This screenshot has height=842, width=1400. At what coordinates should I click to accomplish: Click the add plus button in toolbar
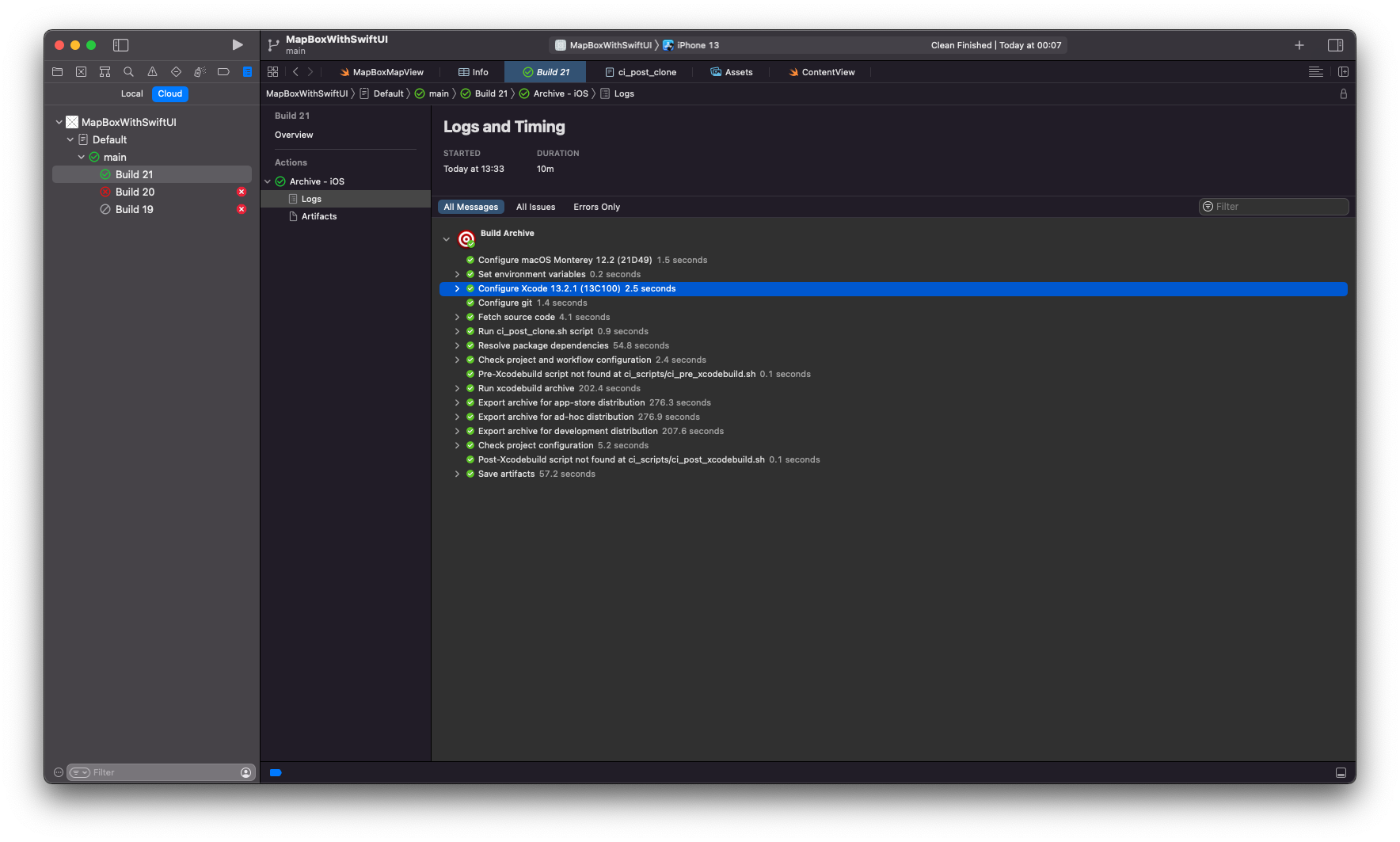point(1299,45)
